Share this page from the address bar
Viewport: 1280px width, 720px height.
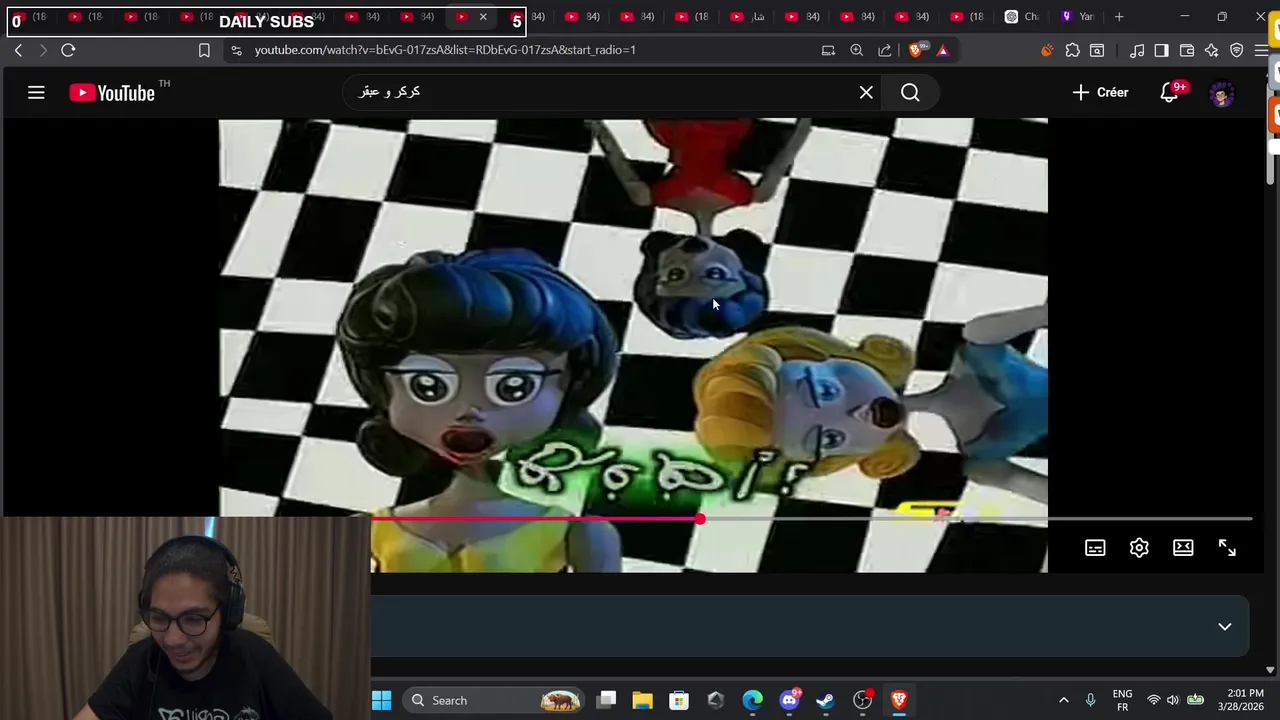tap(885, 50)
